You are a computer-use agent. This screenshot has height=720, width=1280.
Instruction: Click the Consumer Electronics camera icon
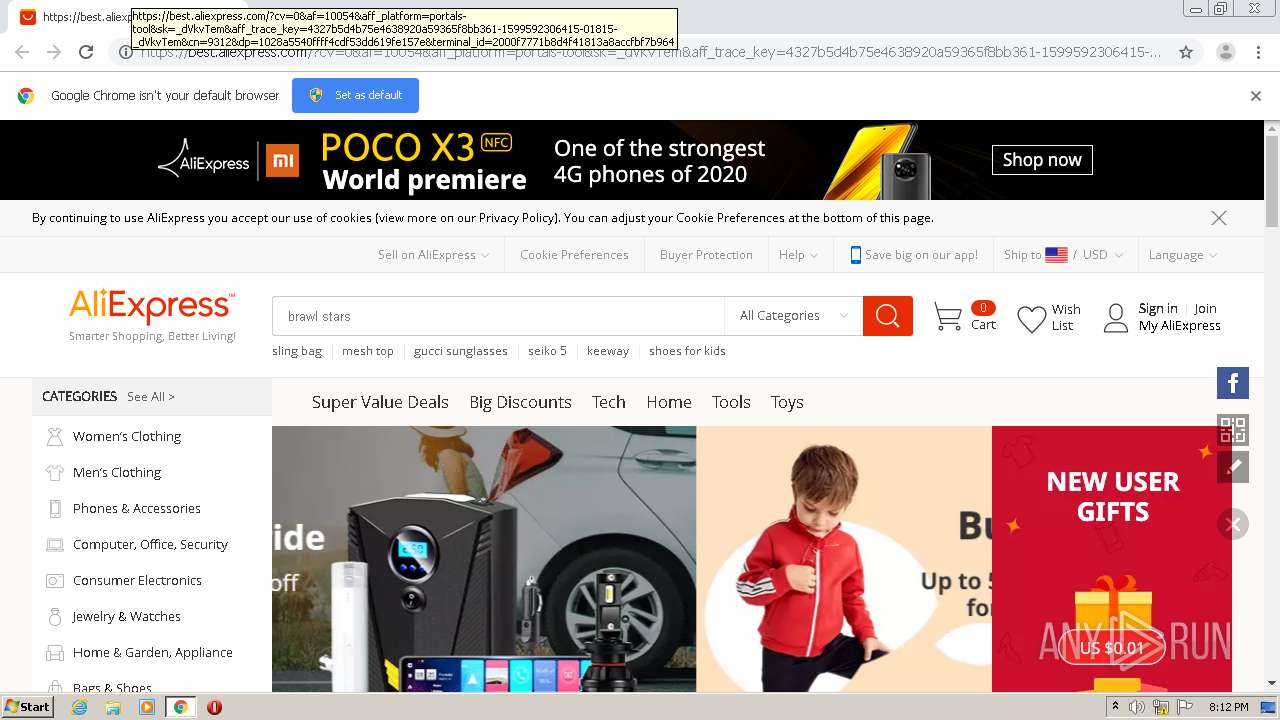pyautogui.click(x=55, y=580)
